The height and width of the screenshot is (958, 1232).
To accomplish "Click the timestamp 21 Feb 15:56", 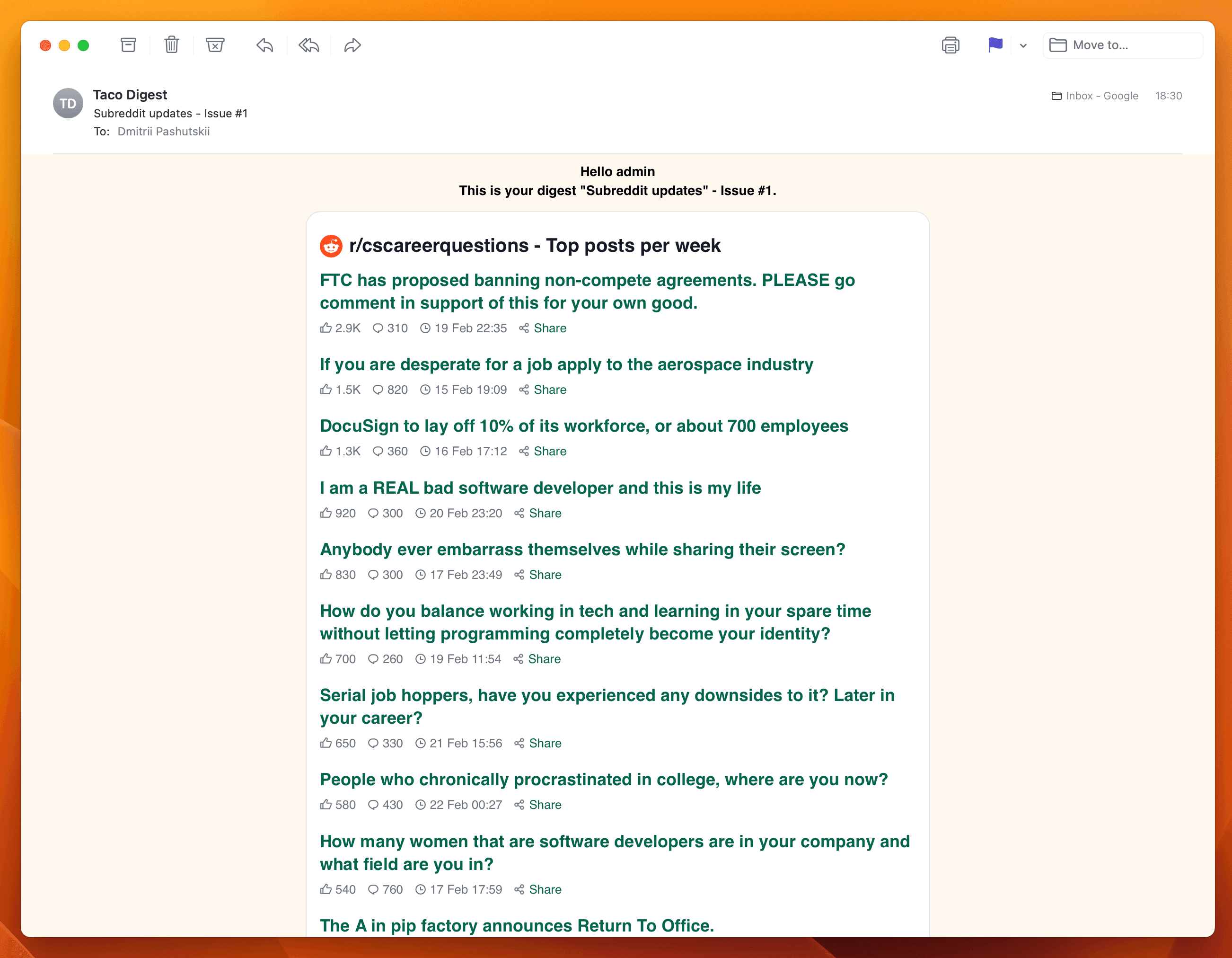I will click(x=466, y=744).
